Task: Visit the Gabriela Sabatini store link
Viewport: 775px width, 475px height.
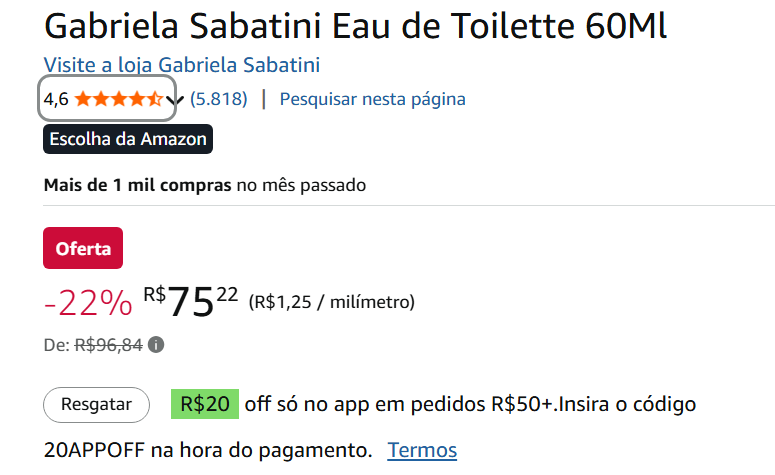Action: 182,66
